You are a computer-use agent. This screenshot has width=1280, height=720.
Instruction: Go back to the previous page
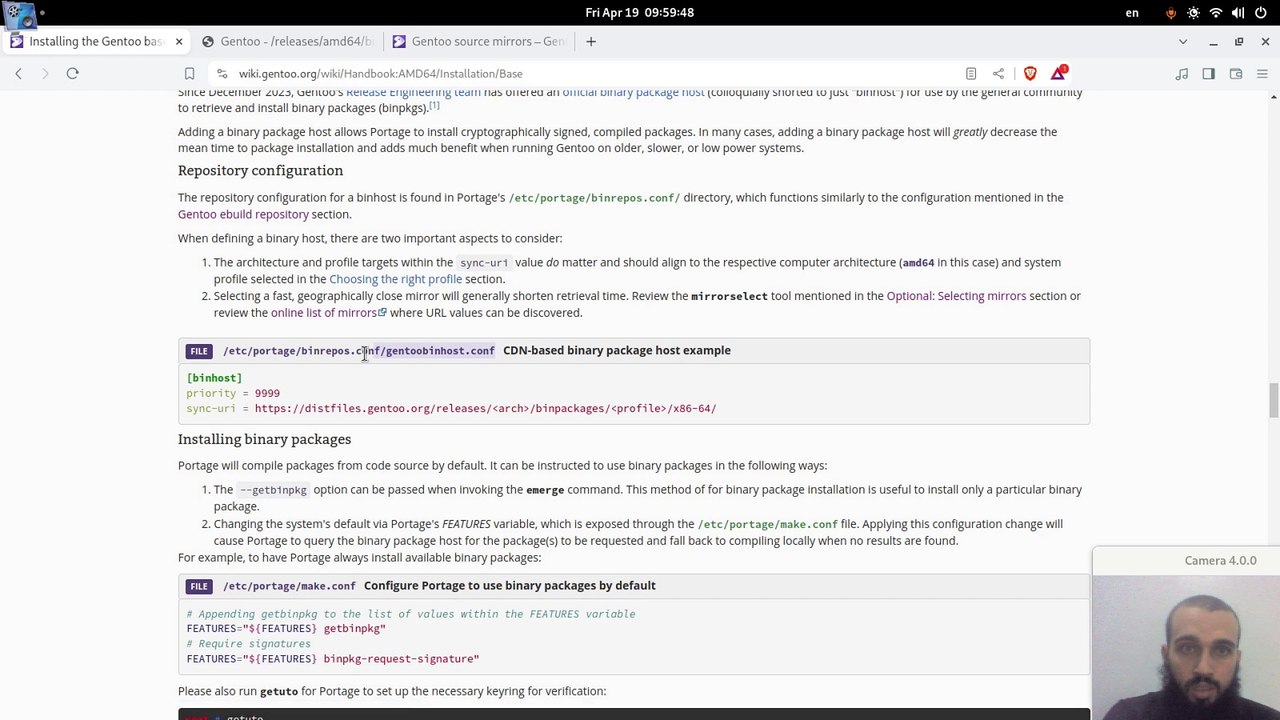[x=18, y=73]
